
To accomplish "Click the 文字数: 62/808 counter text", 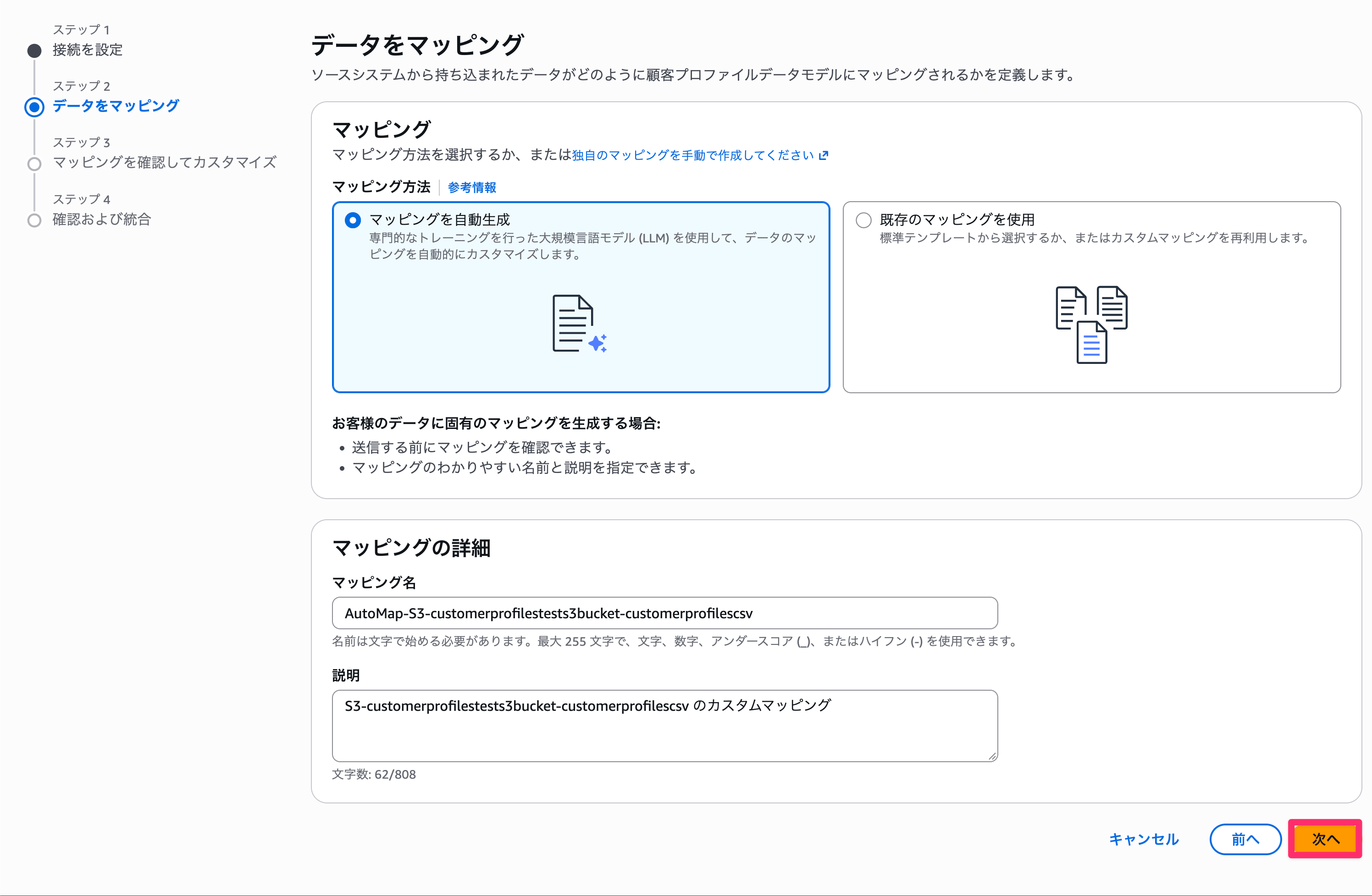I will [x=374, y=775].
